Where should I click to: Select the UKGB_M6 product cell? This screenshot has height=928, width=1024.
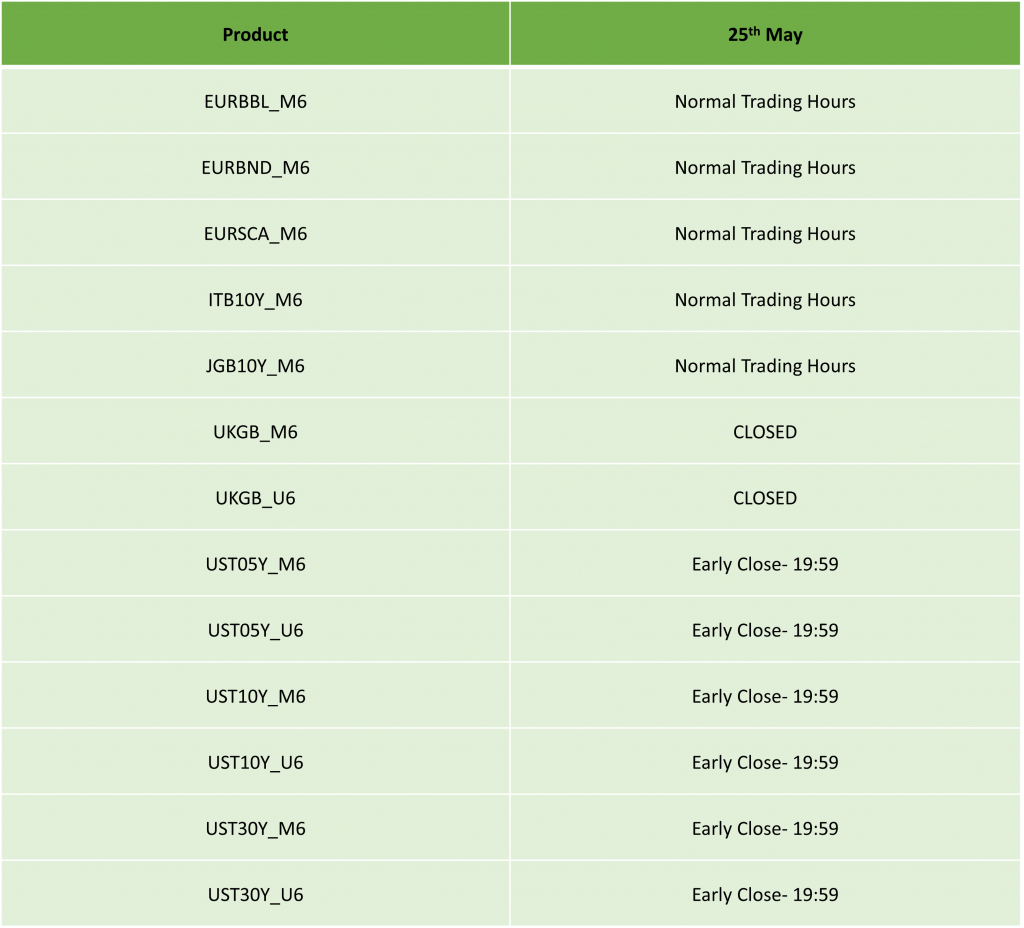point(255,431)
